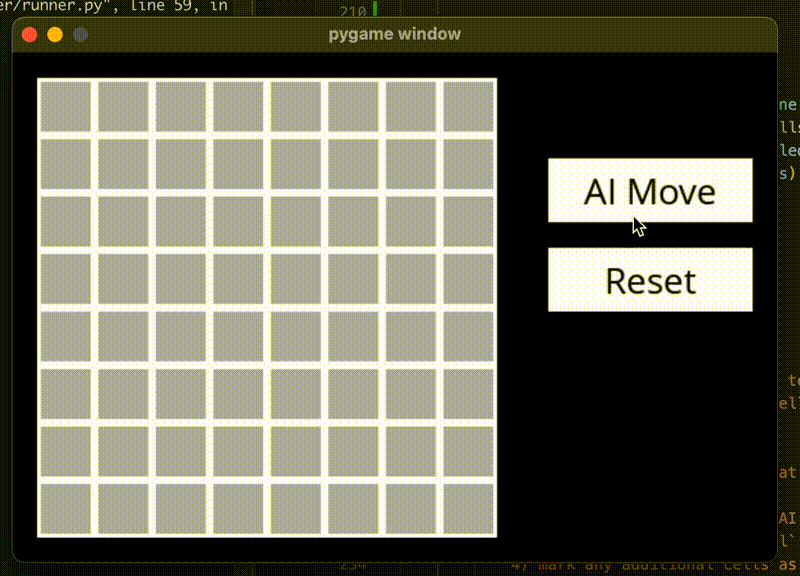Image resolution: width=800 pixels, height=576 pixels.
Task: Reveal cell in row 7, column 5
Action: tap(296, 452)
